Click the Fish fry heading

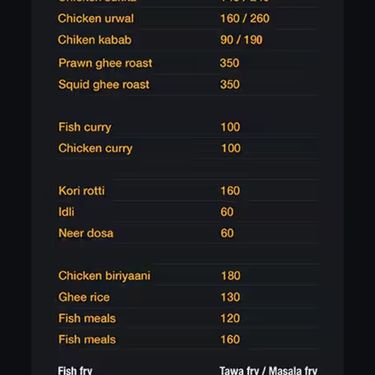coord(75,371)
